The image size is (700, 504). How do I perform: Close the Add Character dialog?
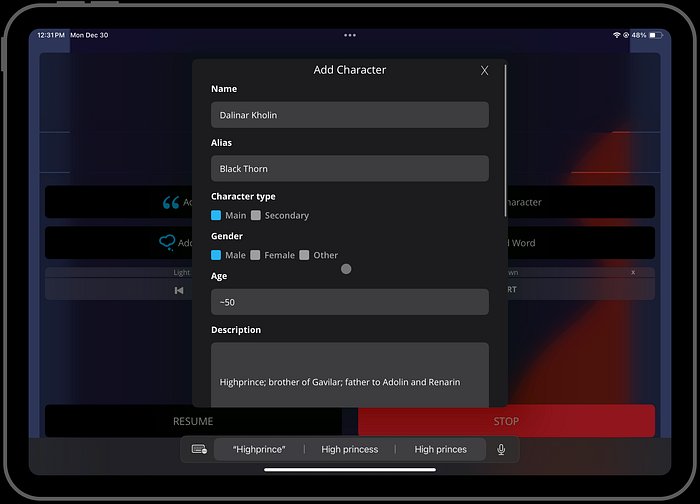pyautogui.click(x=484, y=71)
